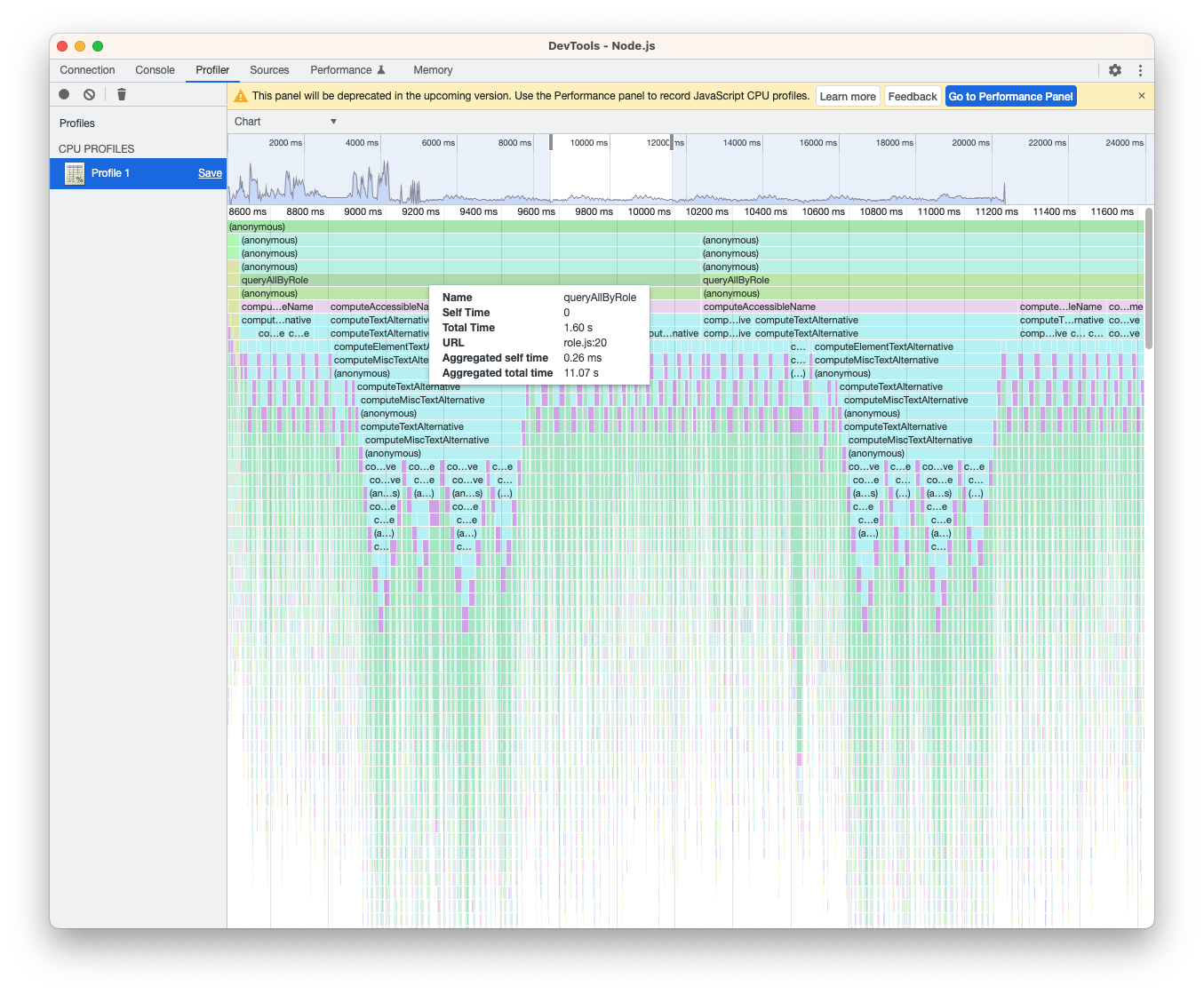The height and width of the screenshot is (994, 1204).
Task: Click the 11400 ms mark on detail ruler
Action: tap(1054, 212)
